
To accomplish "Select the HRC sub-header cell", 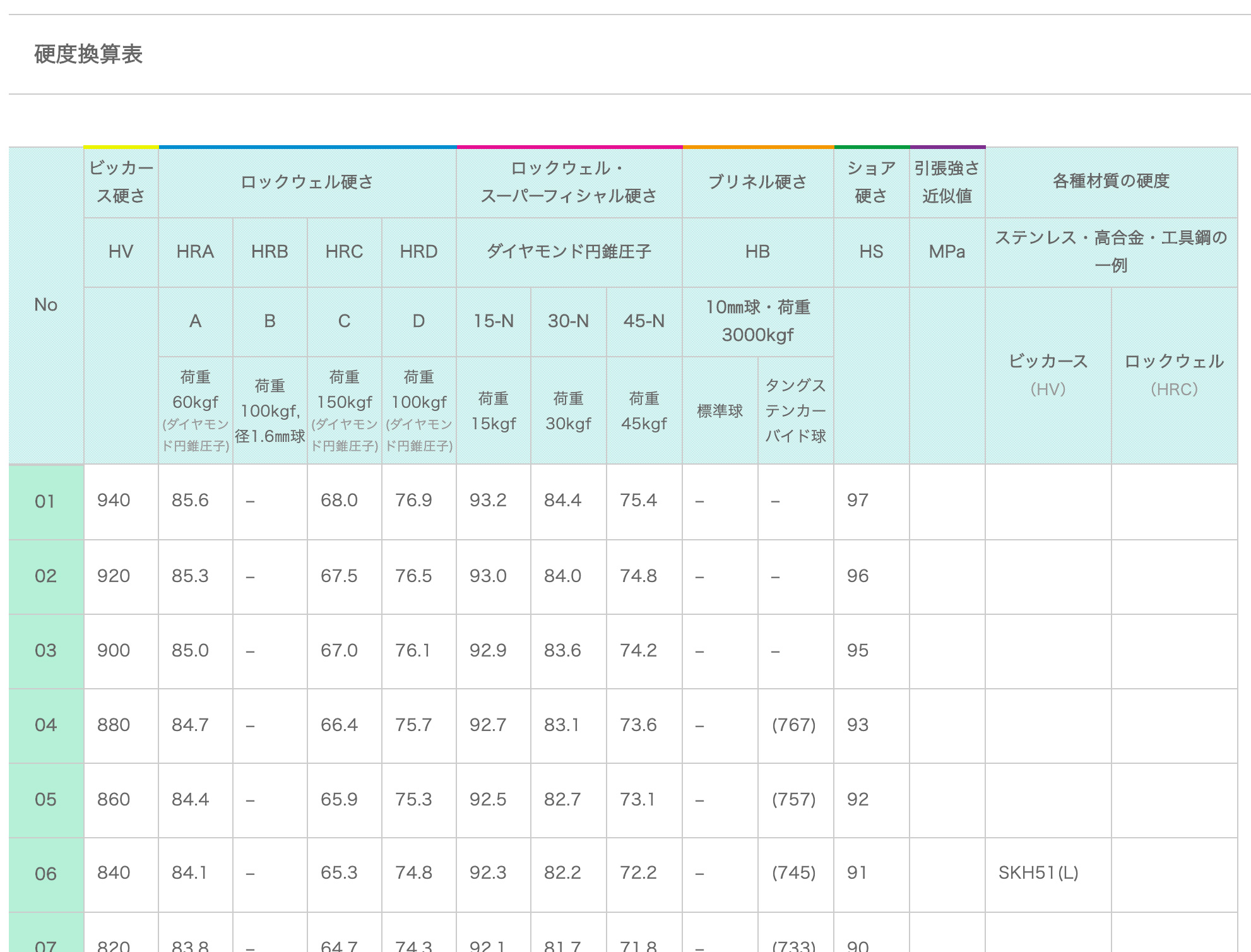I will pos(344,252).
